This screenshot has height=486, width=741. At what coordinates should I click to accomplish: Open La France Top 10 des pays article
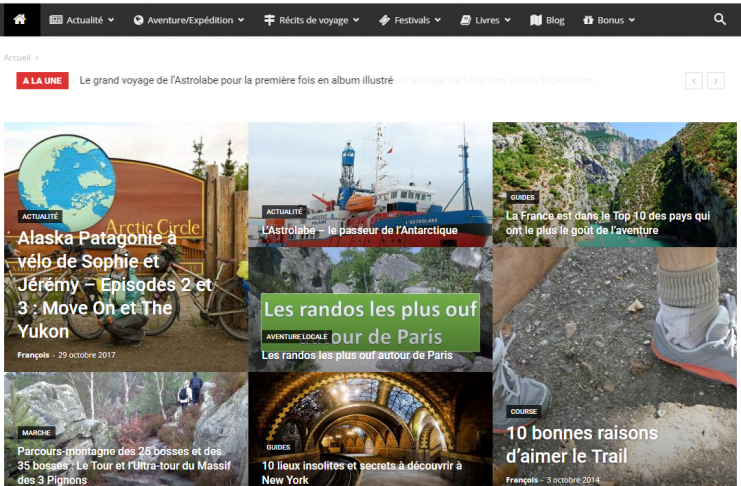tap(608, 223)
